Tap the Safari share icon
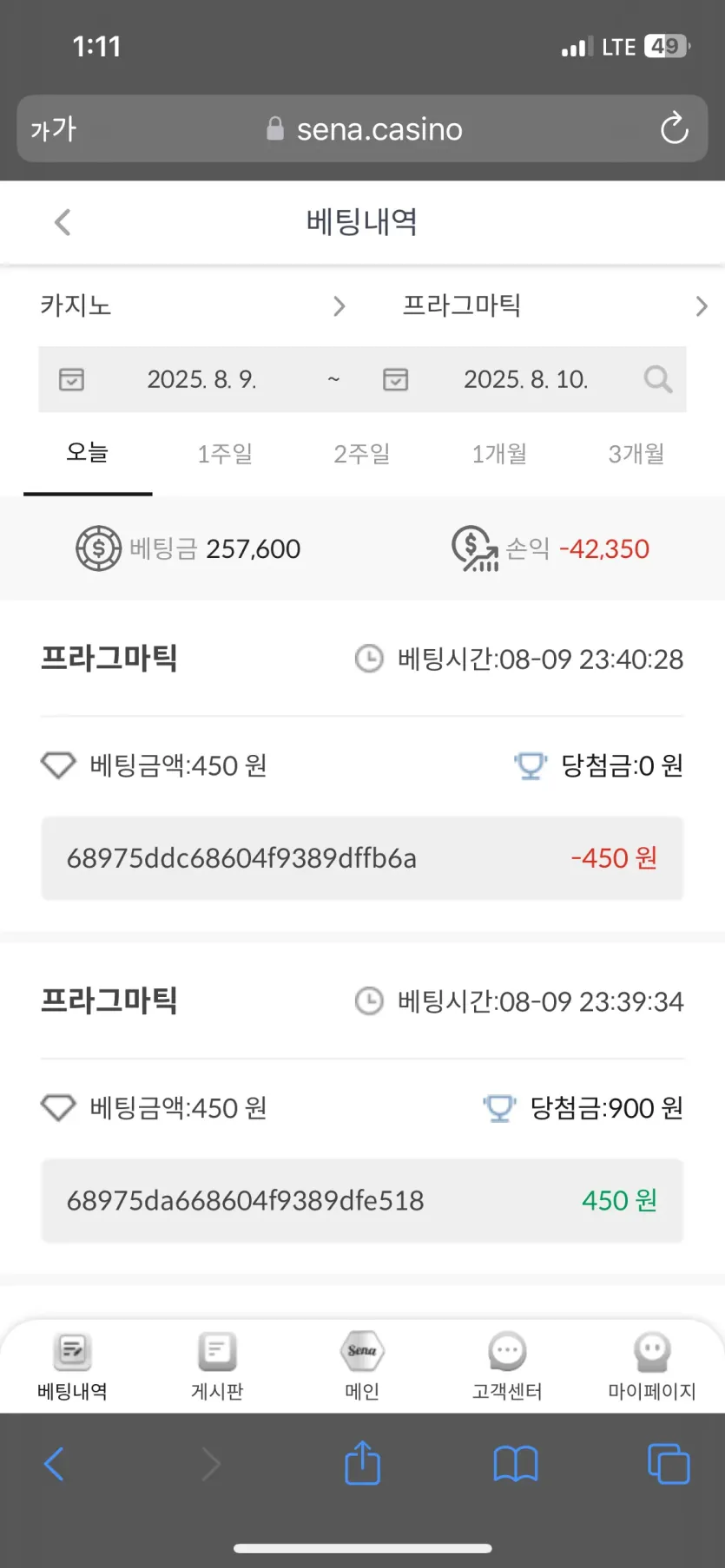Screen dimensions: 725x1568 pyautogui.click(x=362, y=1464)
